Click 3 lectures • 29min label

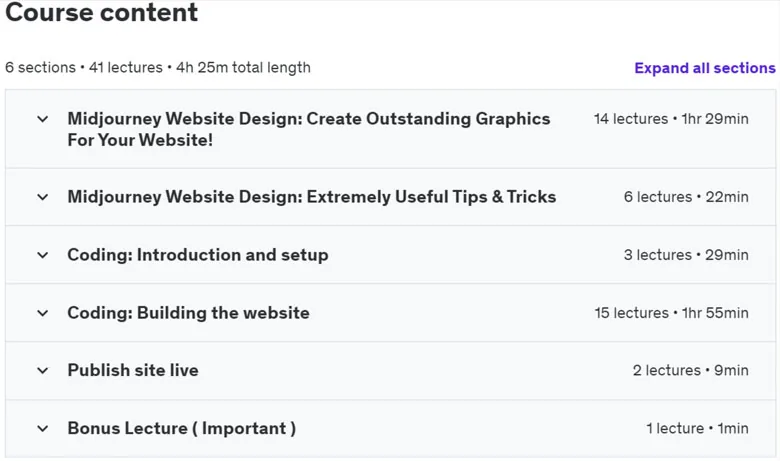[686, 255]
